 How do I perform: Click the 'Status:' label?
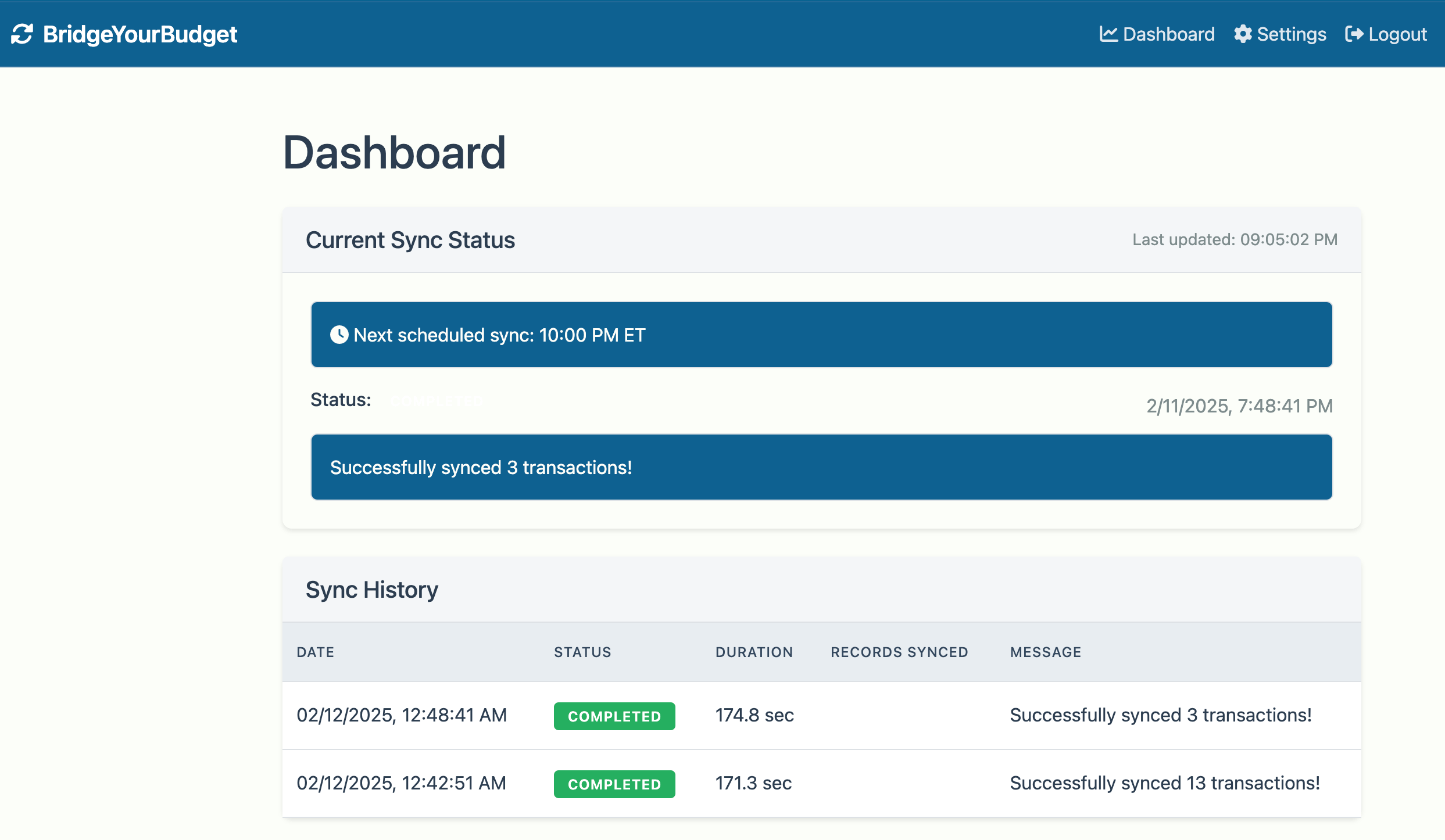coord(341,400)
